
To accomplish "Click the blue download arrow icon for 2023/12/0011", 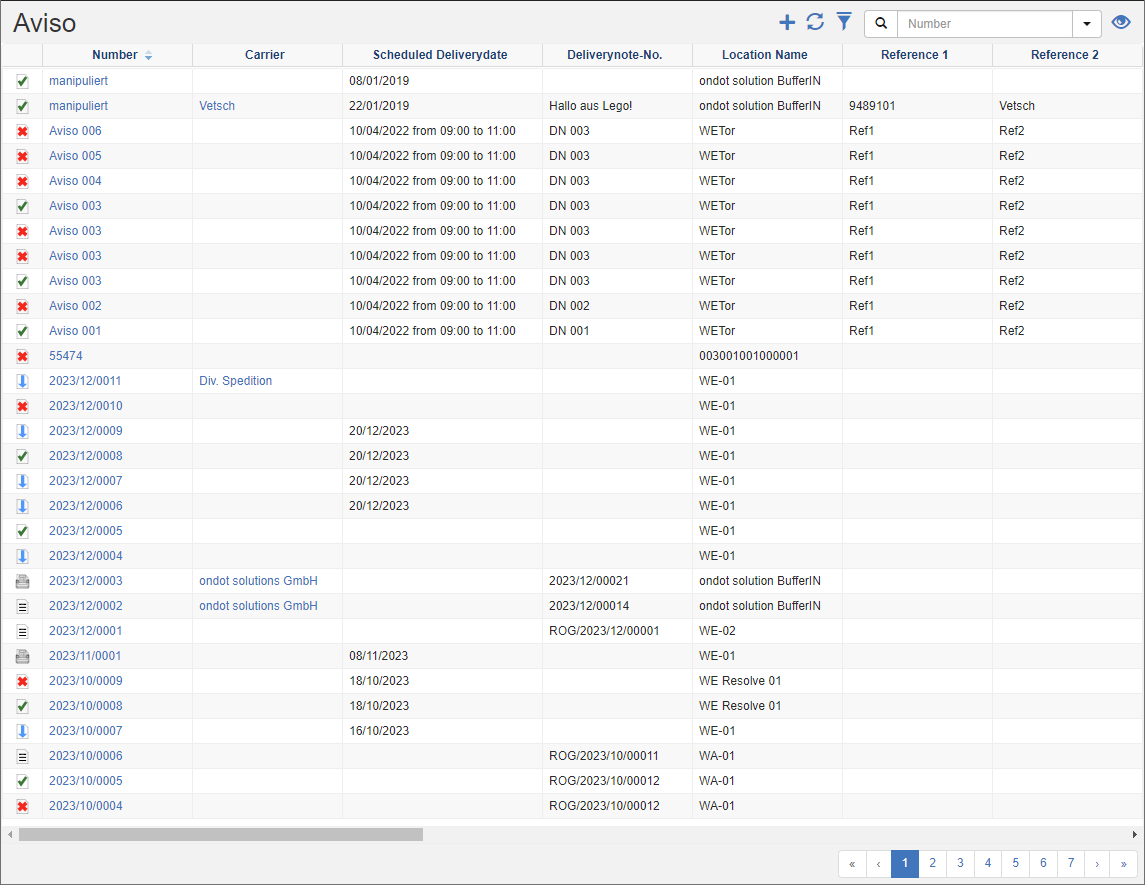I will coord(22,381).
